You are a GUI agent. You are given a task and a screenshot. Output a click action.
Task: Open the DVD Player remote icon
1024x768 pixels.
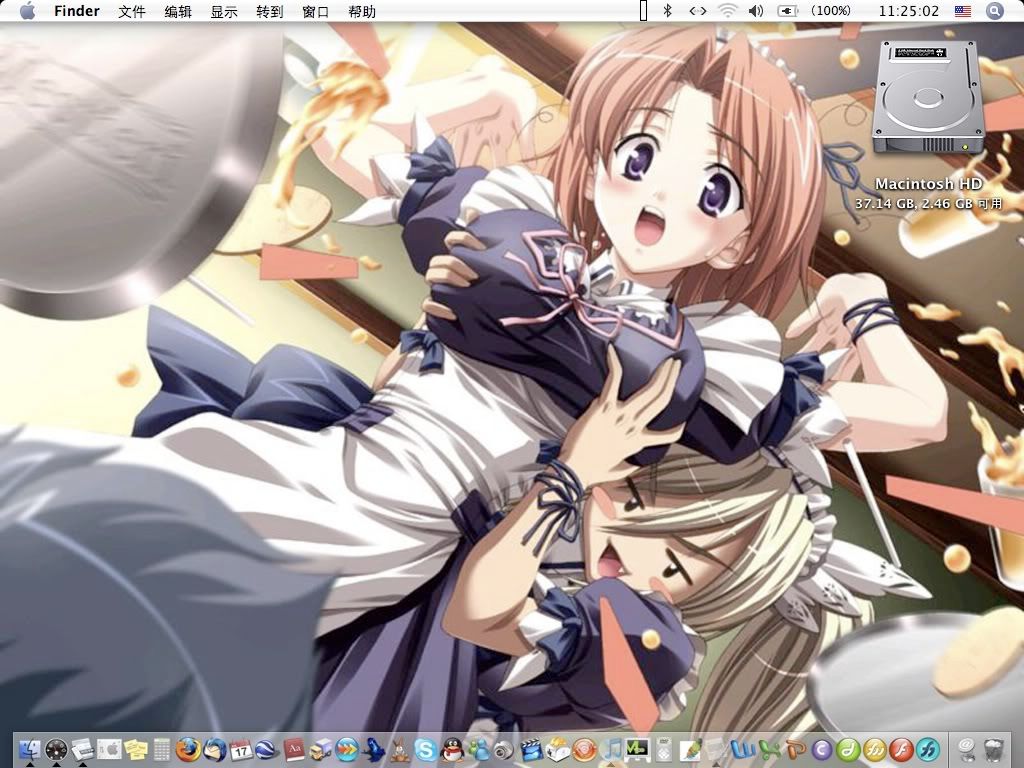click(x=663, y=749)
